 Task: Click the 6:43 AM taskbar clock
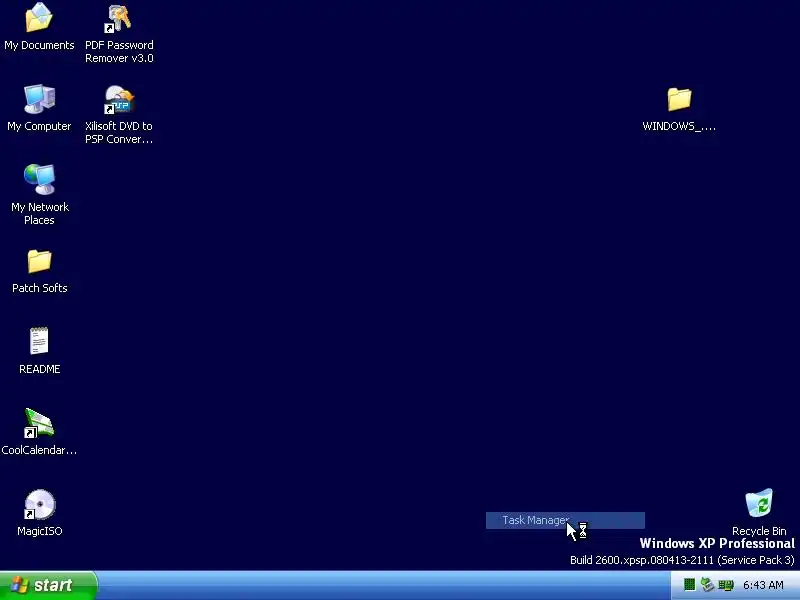click(763, 585)
